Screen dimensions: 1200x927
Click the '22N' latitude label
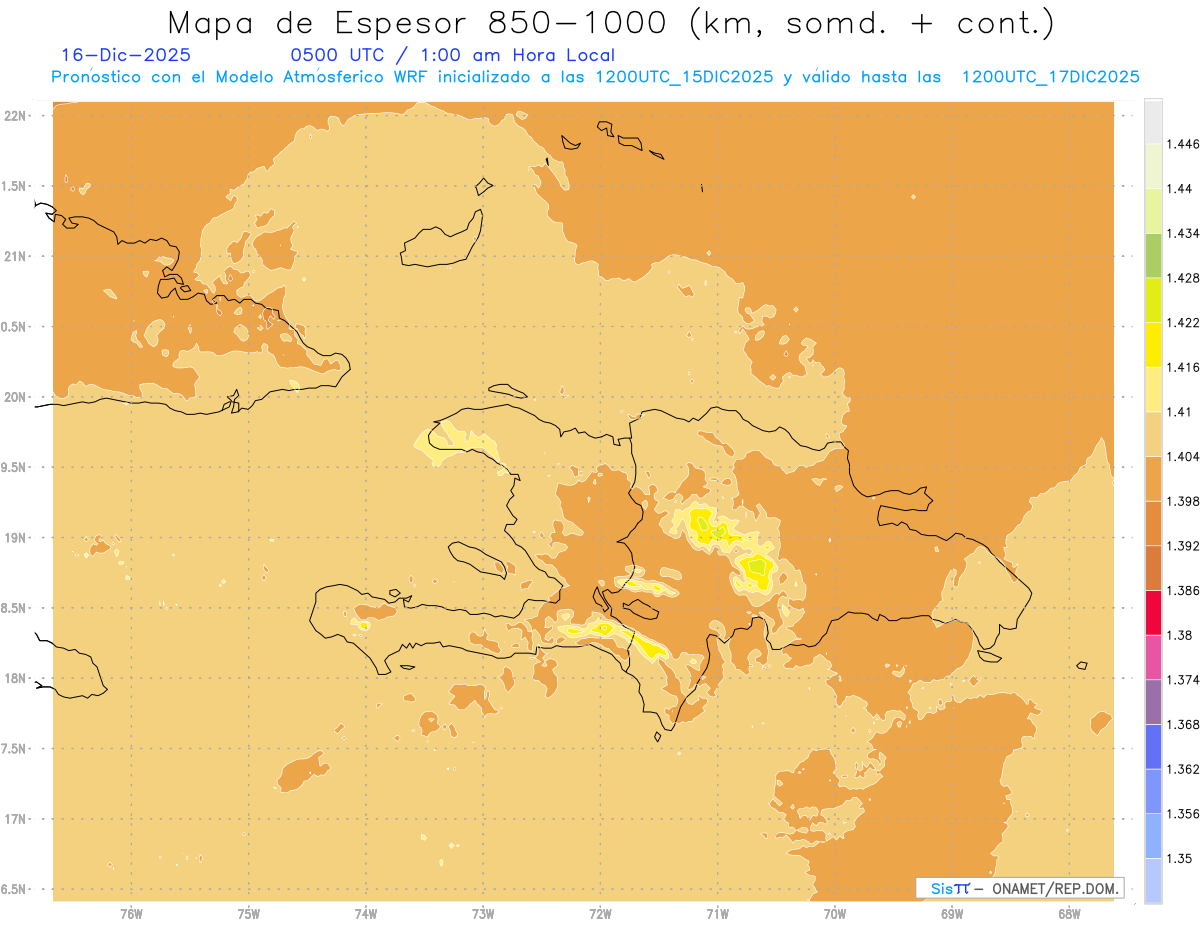tap(14, 115)
